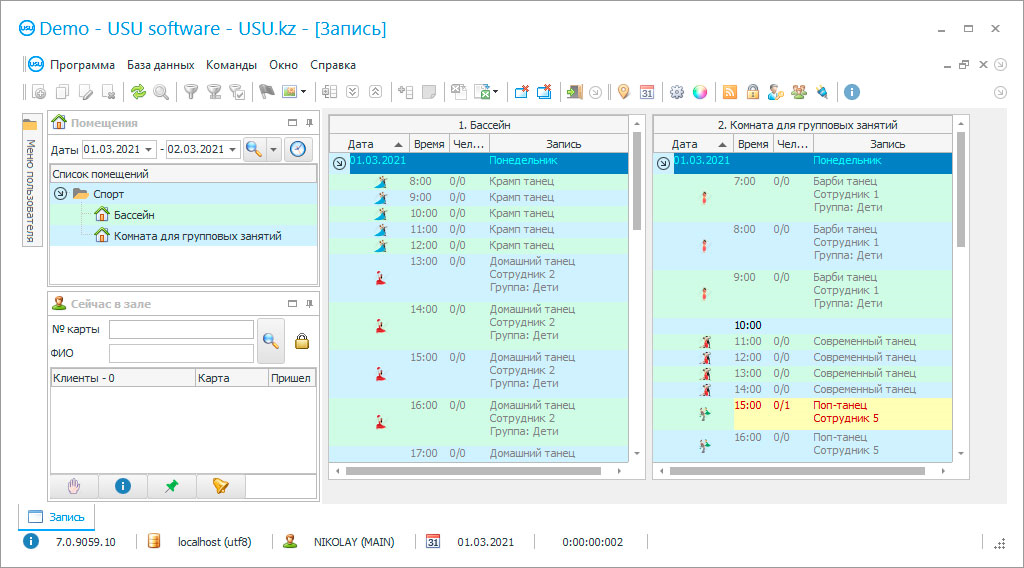Screen dimensions: 1024x568
Task: Select Бассейн in the room list
Action: point(134,215)
